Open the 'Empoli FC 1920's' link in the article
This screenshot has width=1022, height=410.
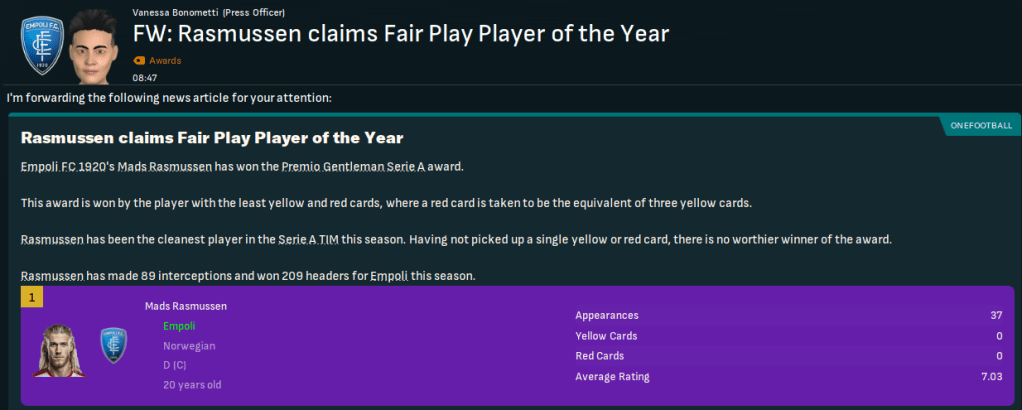[66, 165]
